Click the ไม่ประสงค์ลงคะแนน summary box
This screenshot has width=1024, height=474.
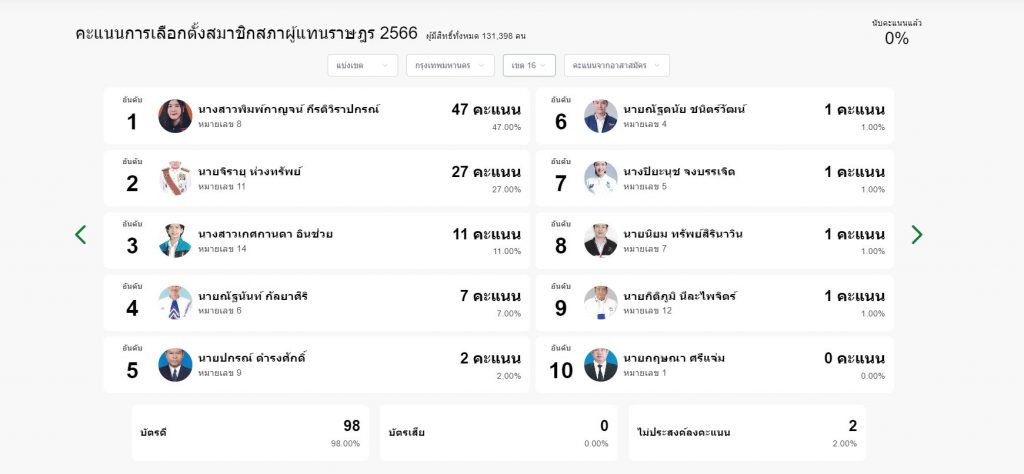(747, 432)
